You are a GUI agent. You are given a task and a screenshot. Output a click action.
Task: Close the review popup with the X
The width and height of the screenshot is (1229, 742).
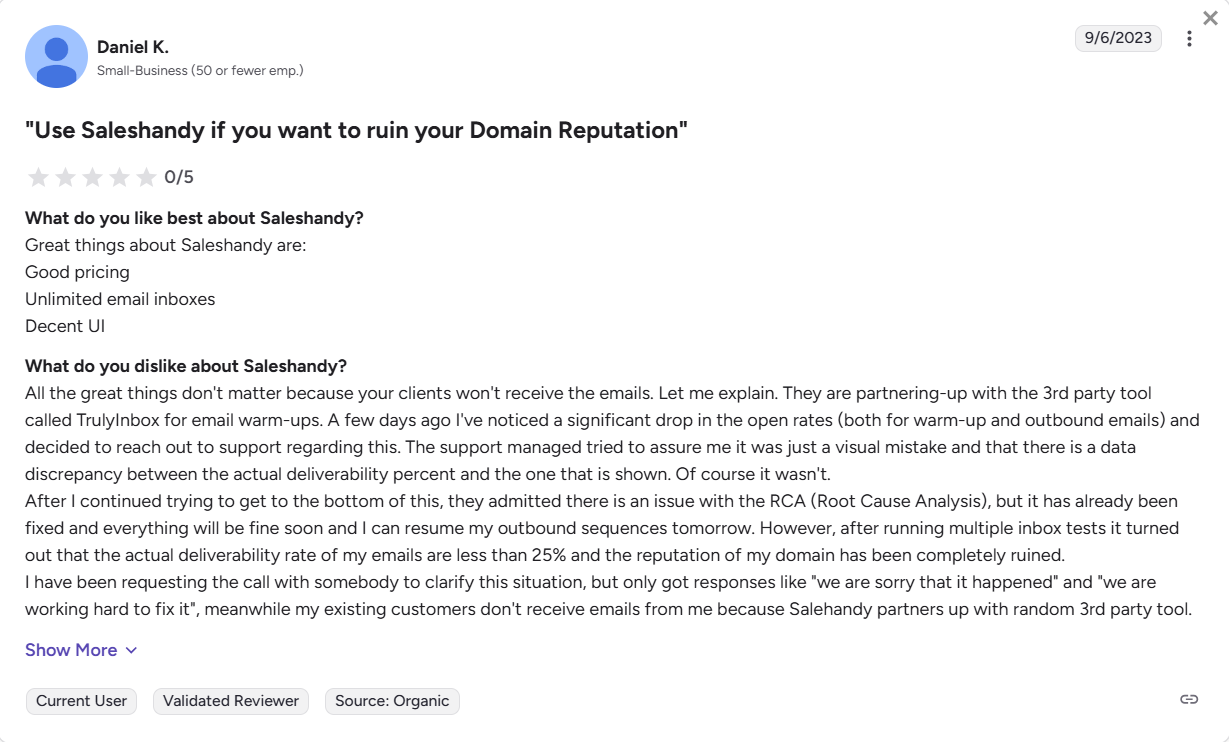pyautogui.click(x=1210, y=18)
